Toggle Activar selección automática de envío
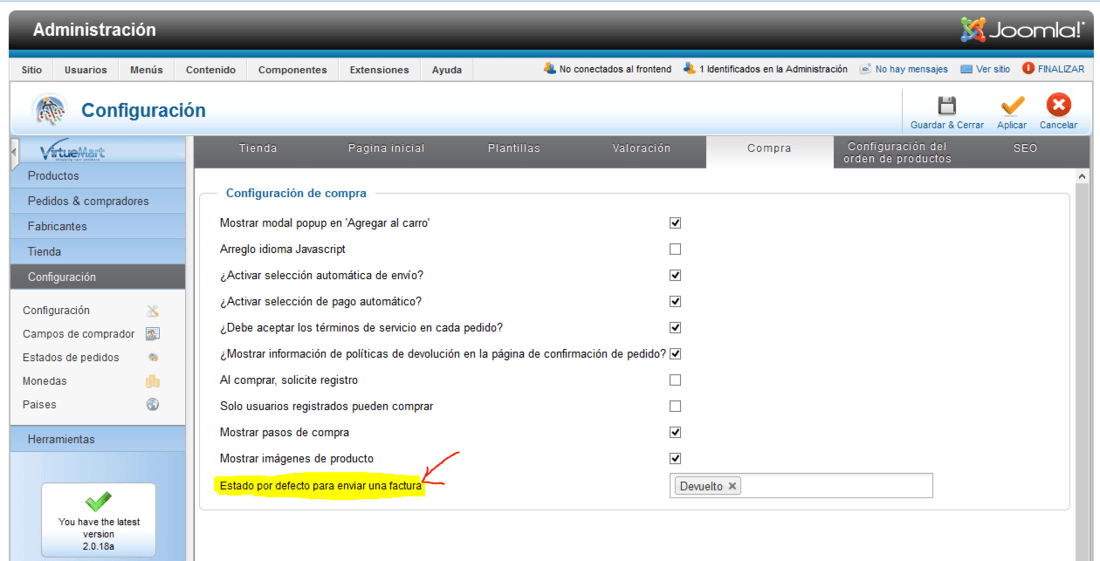Screen dimensions: 1100x561 675,276
